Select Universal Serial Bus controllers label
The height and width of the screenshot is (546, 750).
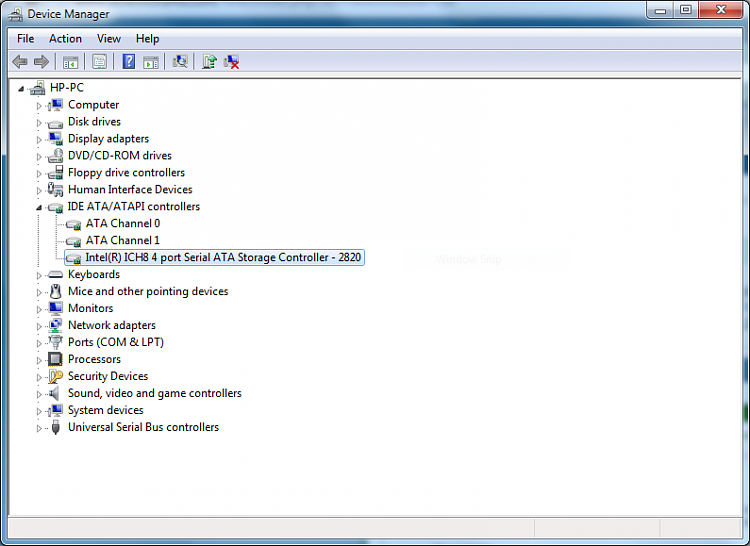tap(143, 427)
